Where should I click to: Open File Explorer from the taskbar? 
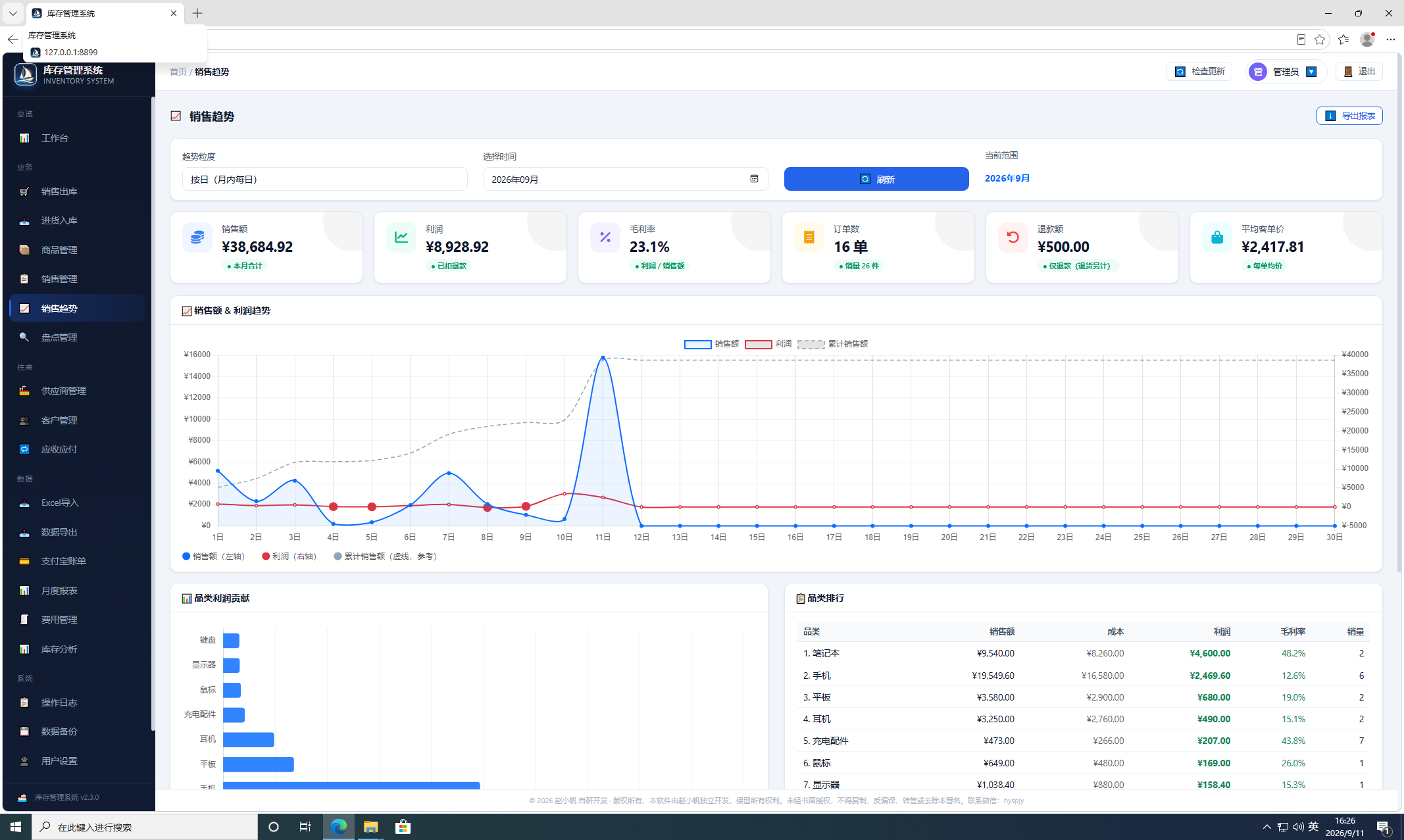click(x=371, y=827)
